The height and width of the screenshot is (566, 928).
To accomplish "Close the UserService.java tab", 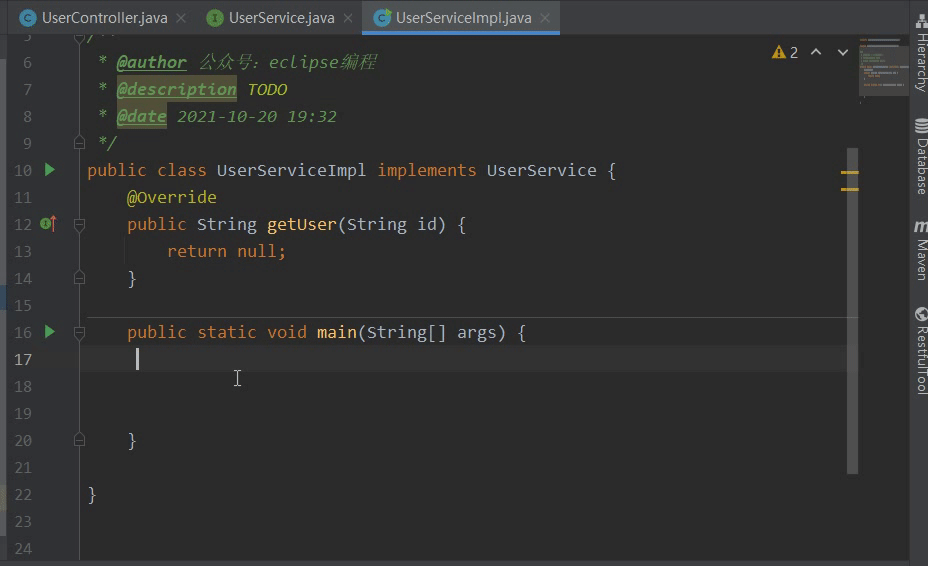I will 348,18.
